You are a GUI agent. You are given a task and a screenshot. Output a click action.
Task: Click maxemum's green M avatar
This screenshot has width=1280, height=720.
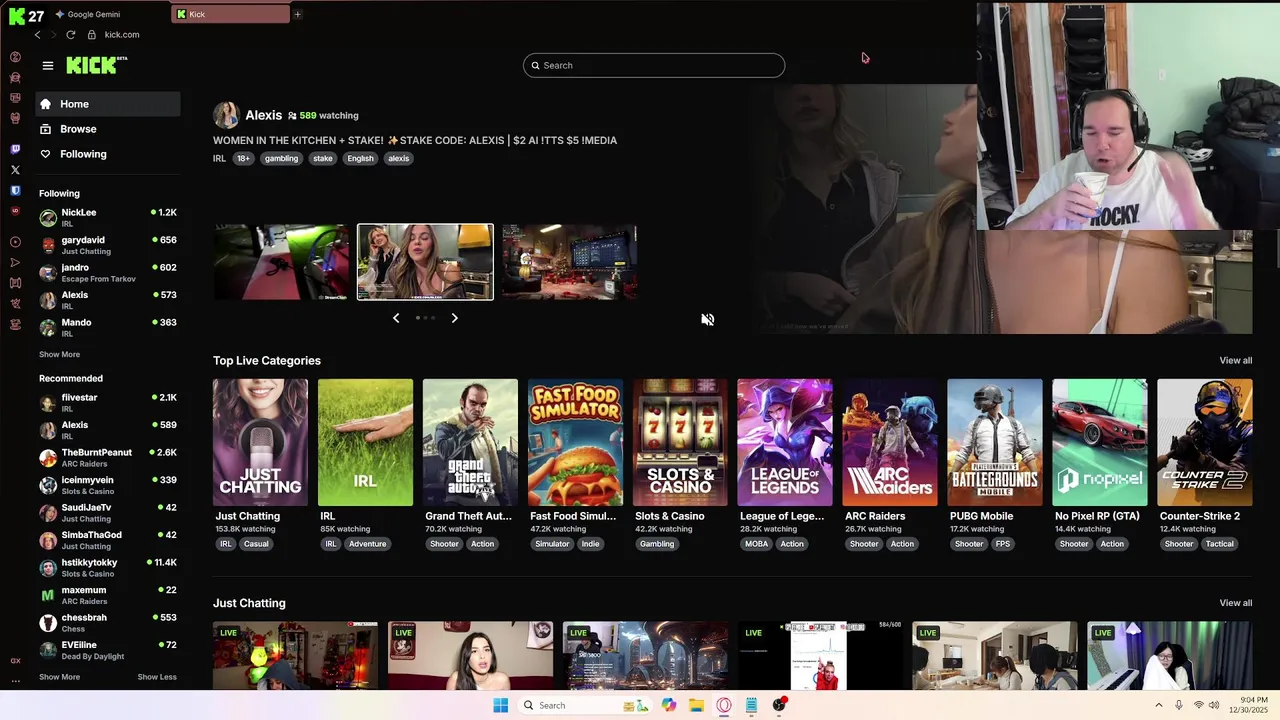point(48,595)
